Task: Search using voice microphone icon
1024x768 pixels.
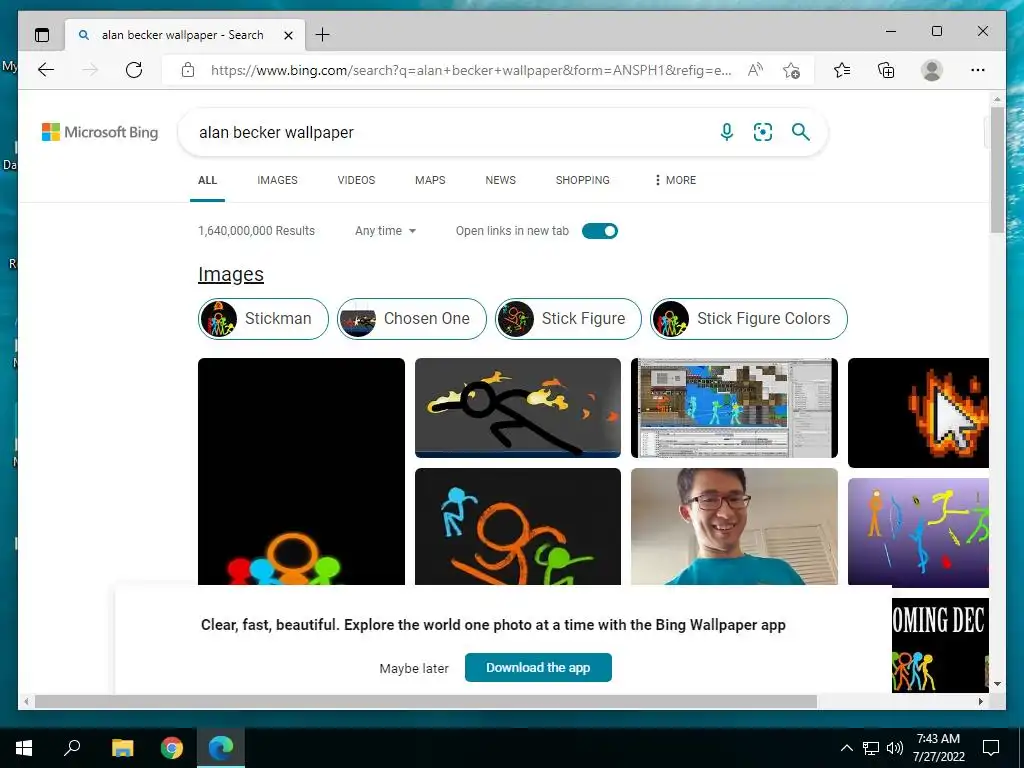Action: 727,132
